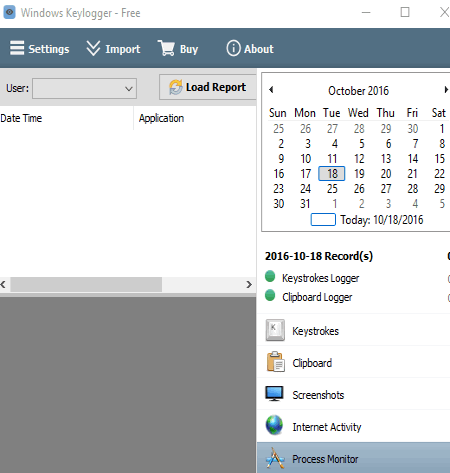Select October 11 in the calendar
The width and height of the screenshot is (450, 473).
click(x=332, y=159)
